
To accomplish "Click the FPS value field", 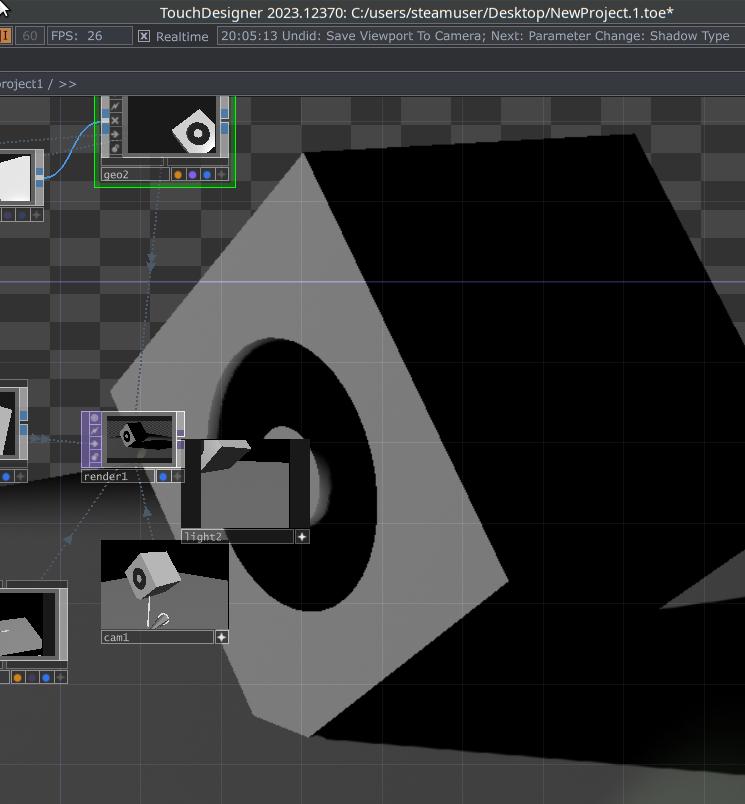I will (90, 36).
